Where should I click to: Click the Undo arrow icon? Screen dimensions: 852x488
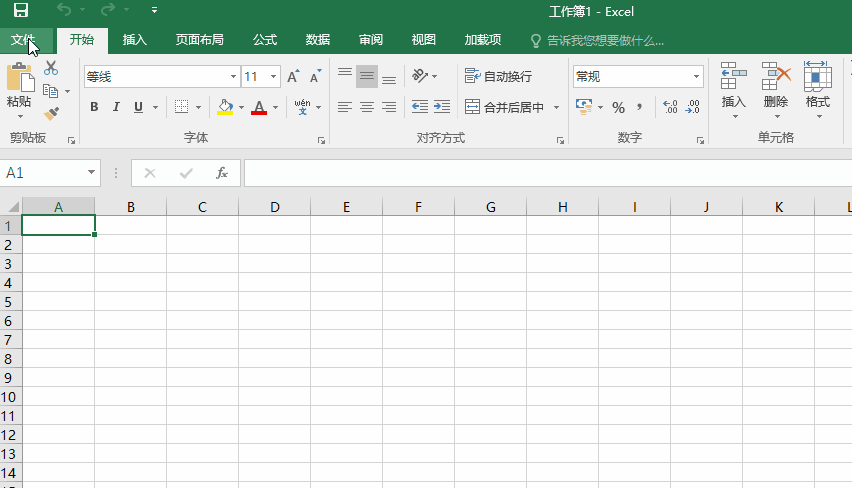(64, 9)
